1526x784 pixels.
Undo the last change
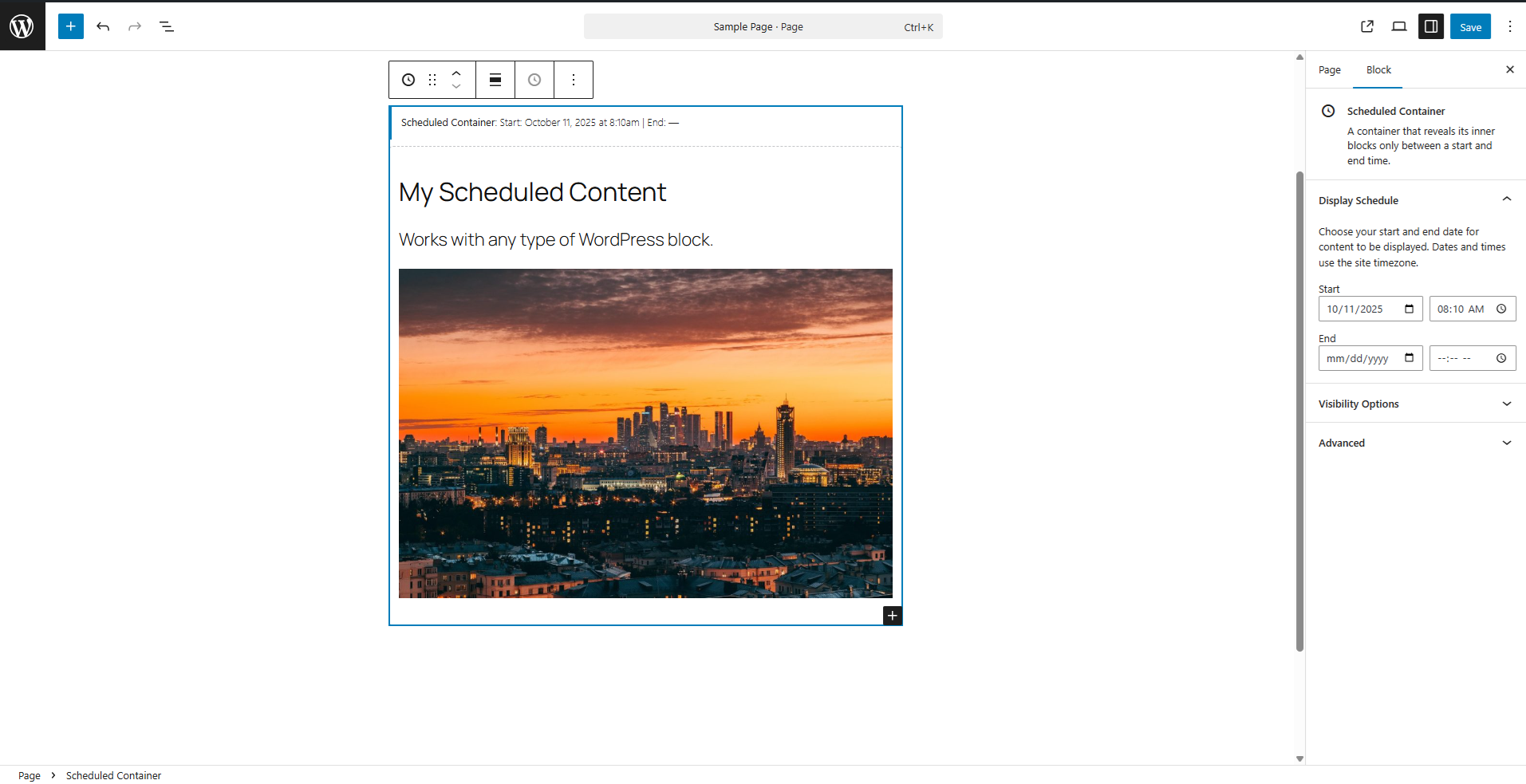click(x=103, y=26)
